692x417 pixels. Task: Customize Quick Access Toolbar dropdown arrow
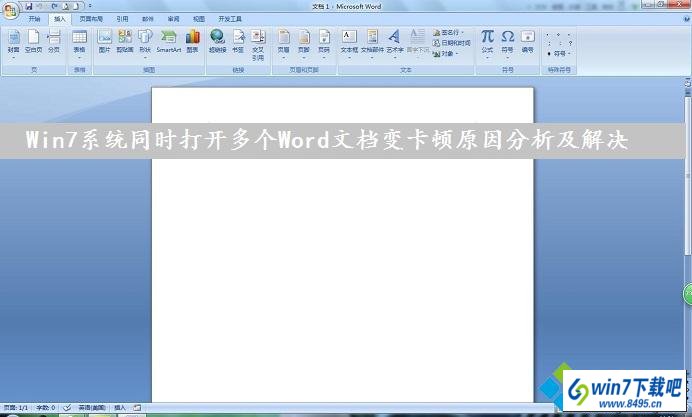90,6
